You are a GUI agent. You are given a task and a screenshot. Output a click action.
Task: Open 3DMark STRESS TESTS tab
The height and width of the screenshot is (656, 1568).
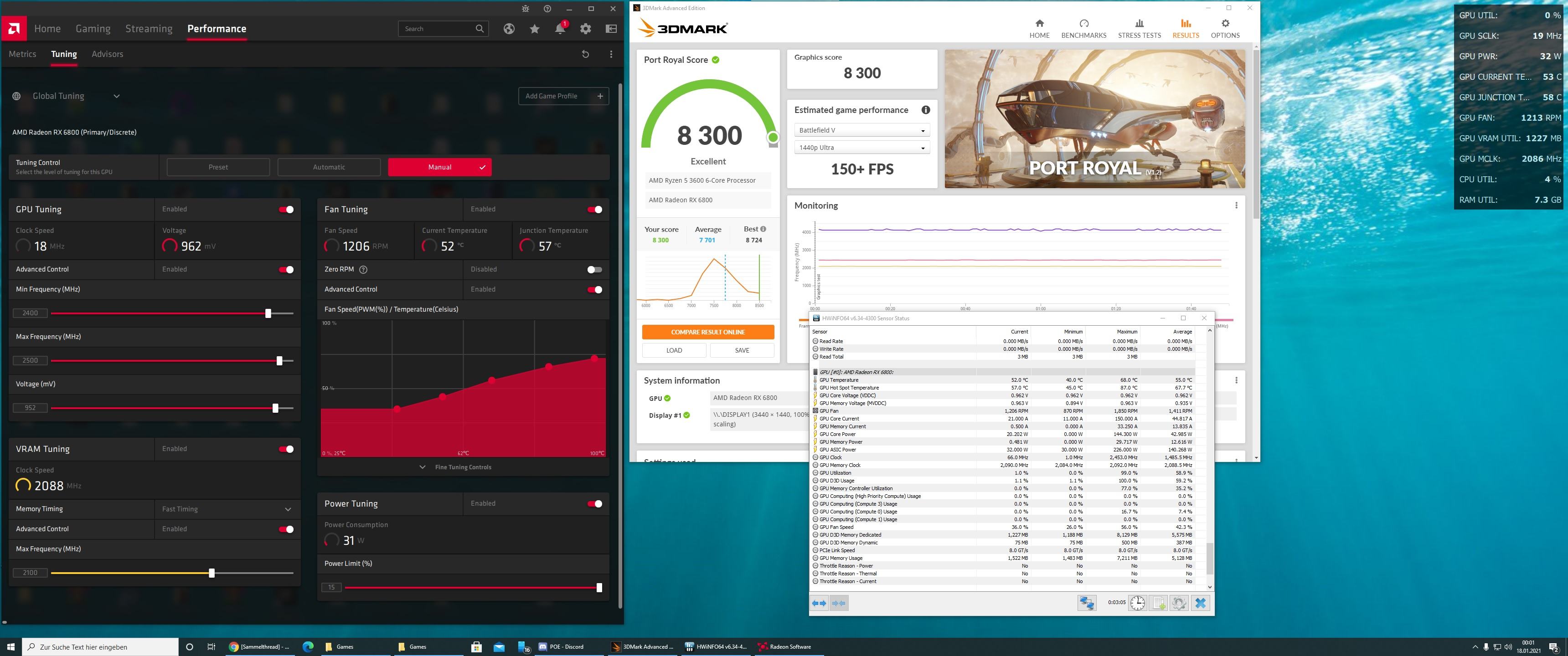coord(1139,29)
